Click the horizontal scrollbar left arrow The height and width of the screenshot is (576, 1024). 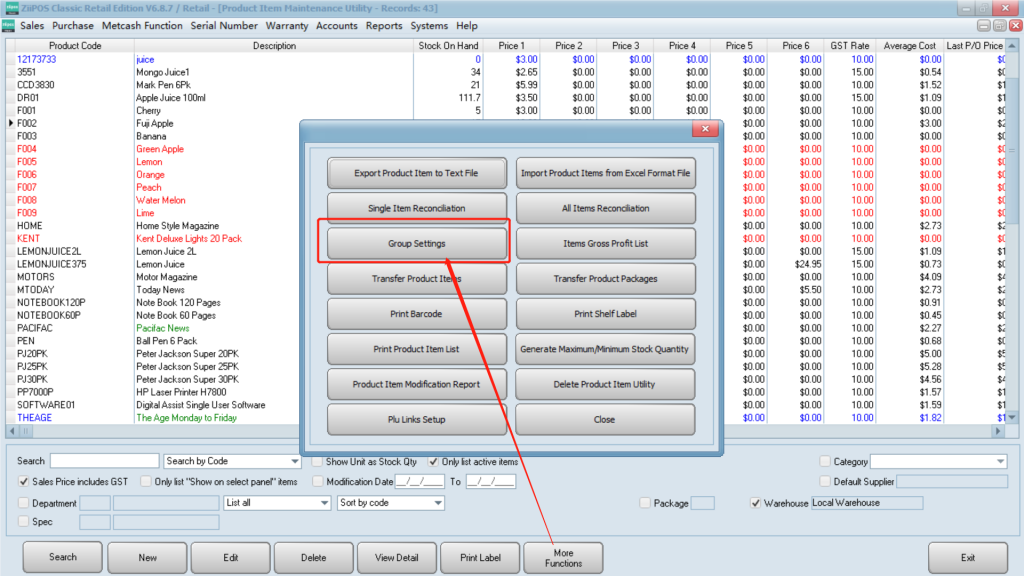(12, 431)
